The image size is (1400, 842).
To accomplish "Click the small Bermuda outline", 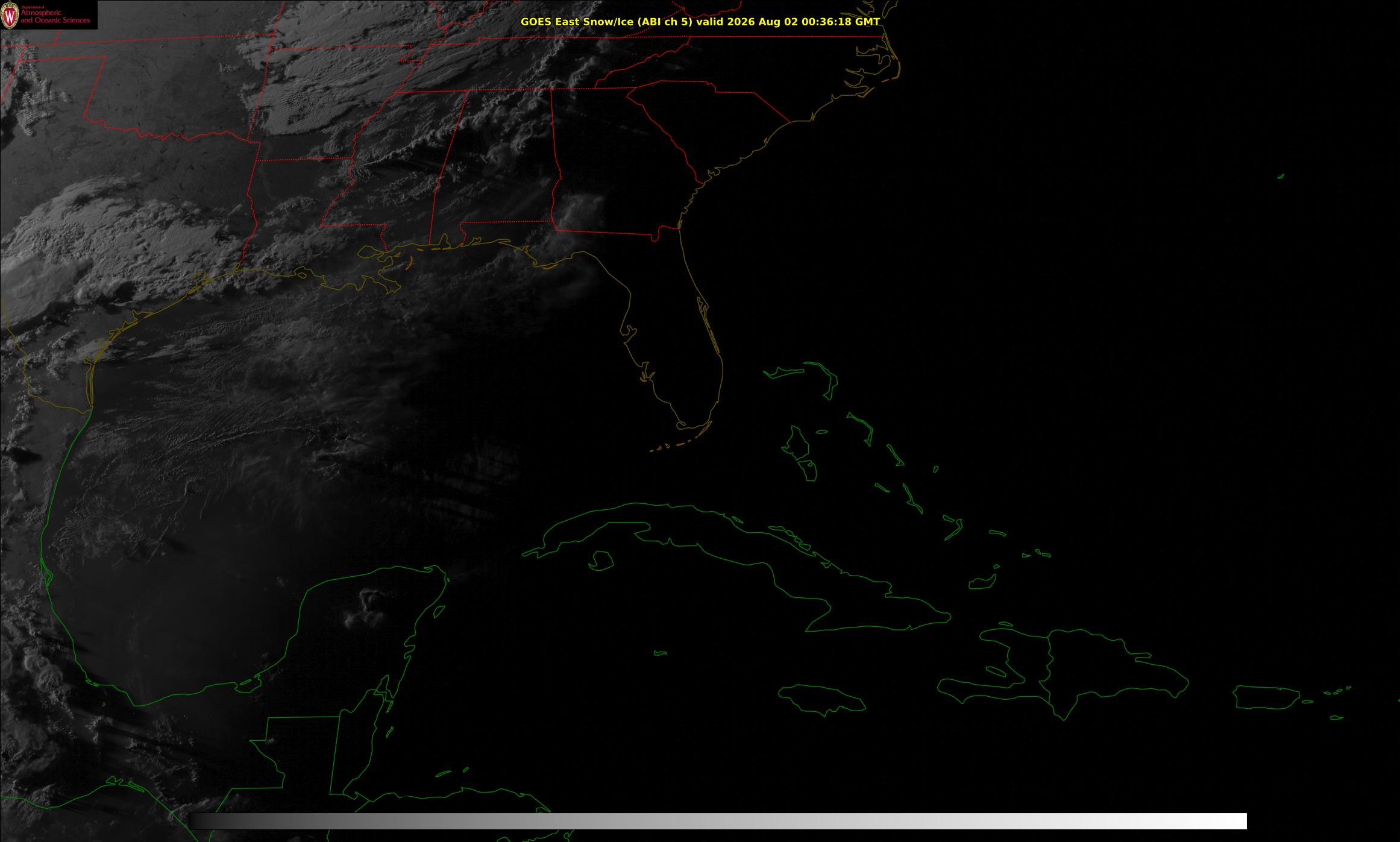I will [x=1281, y=176].
